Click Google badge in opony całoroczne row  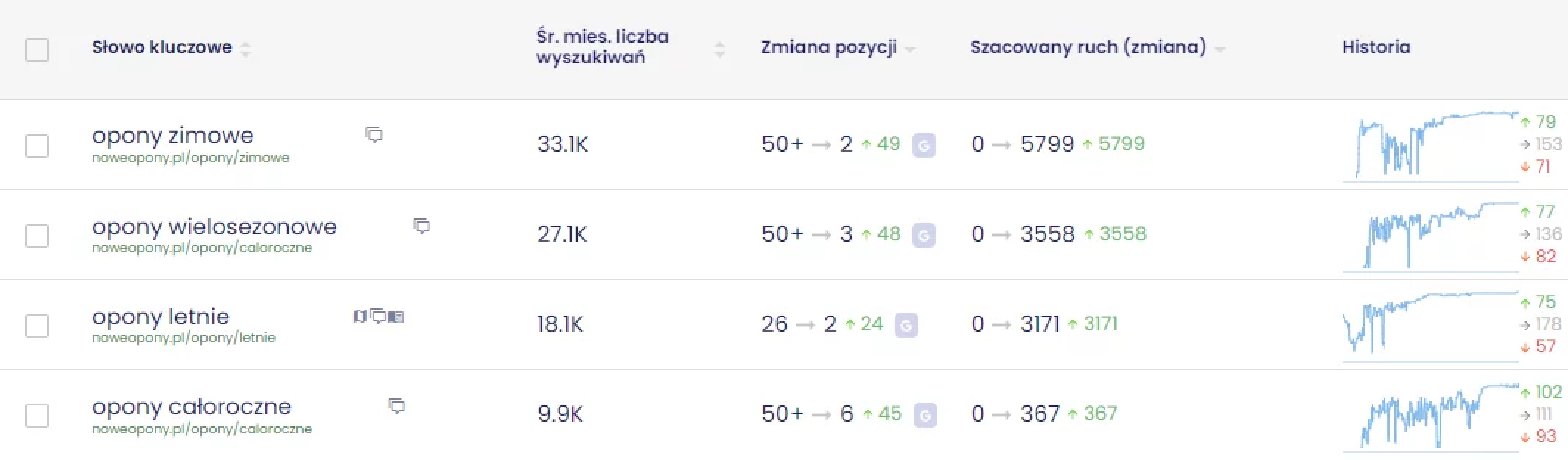tap(925, 415)
